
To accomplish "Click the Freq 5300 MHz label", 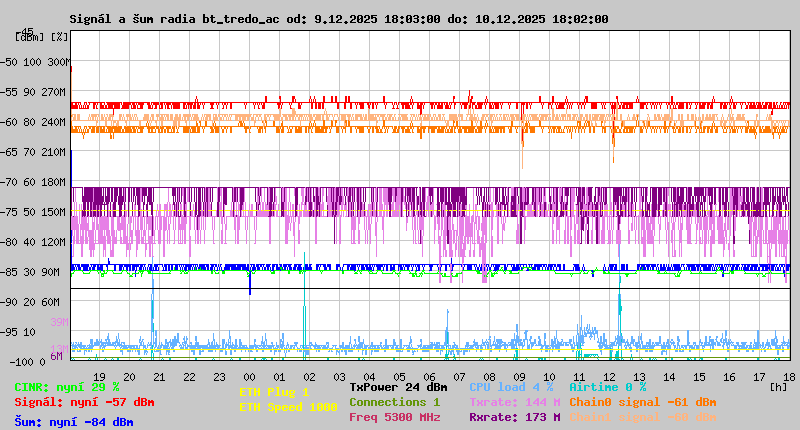I will point(394,417).
